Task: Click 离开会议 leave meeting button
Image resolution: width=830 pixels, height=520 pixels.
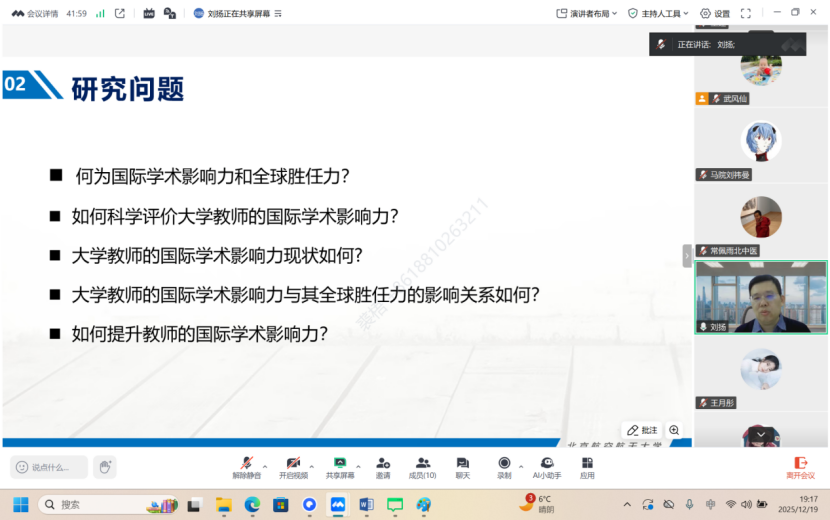Action: pos(800,467)
